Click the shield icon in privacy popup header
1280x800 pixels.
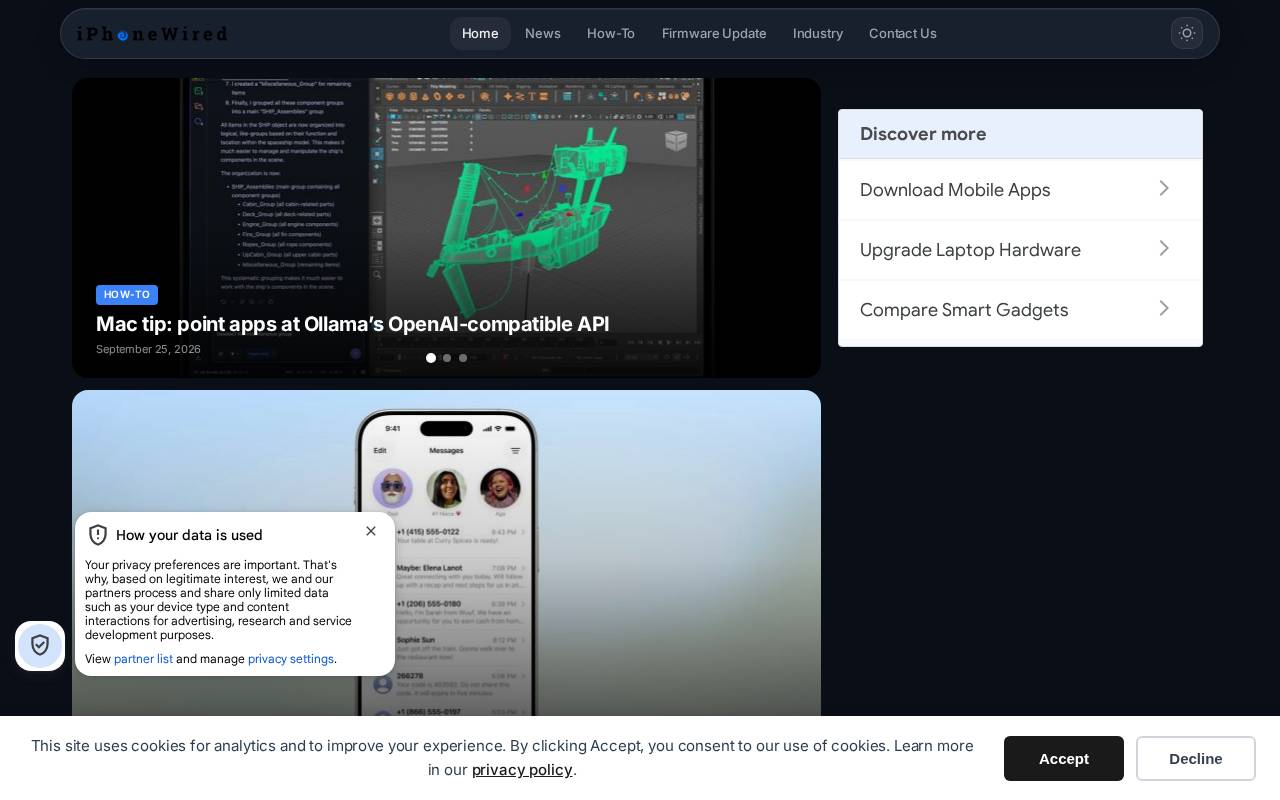[98, 535]
